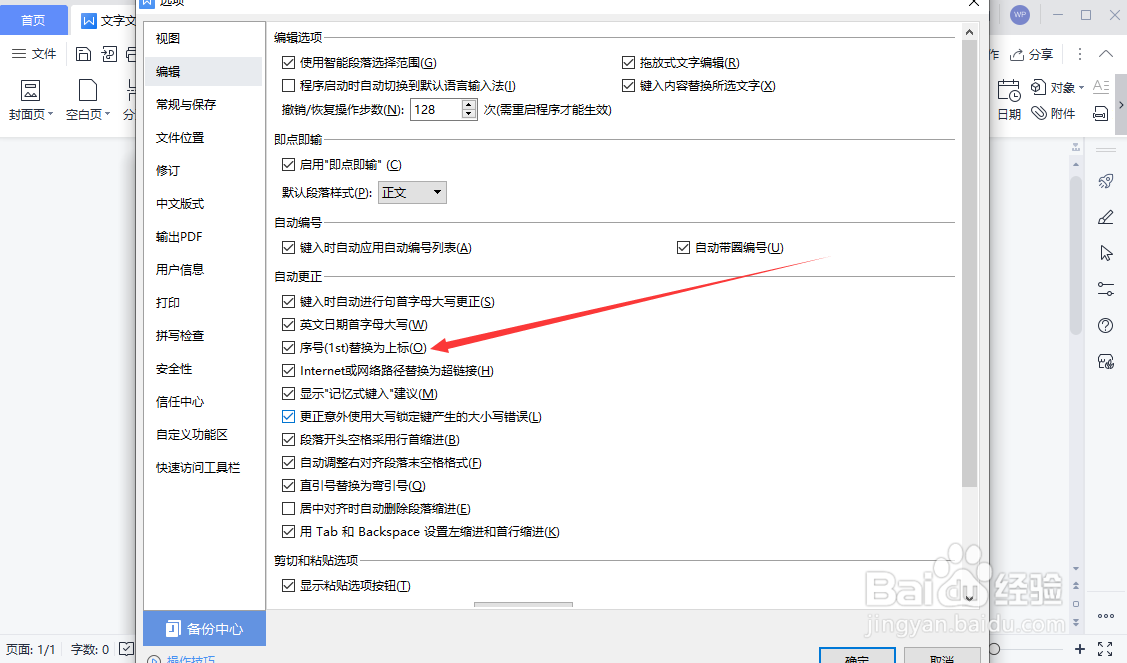
Task: Uncheck 英文日期首字母大写
Action: tap(288, 324)
